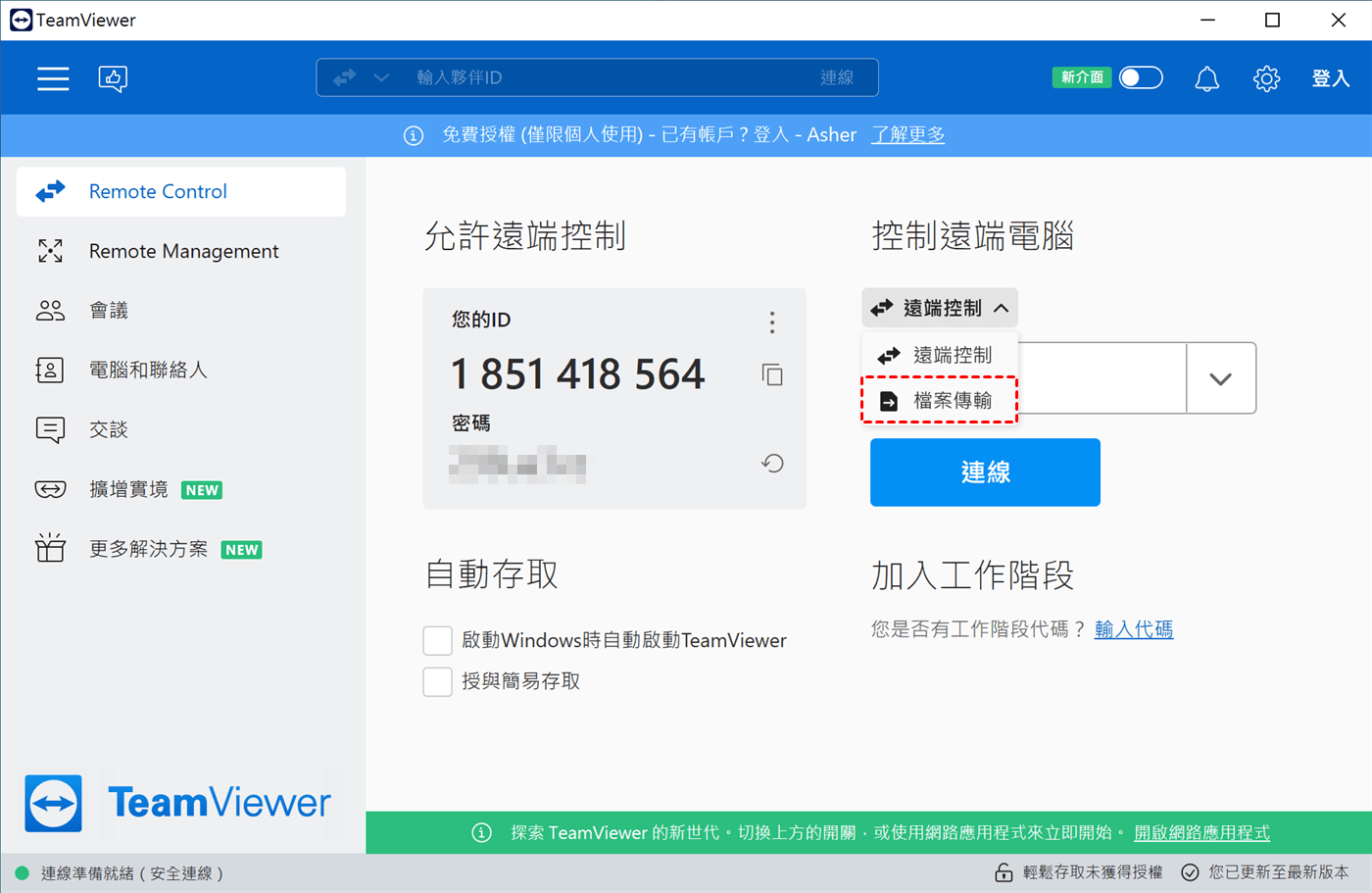Click the TeamViewer logo in the sidebar

[x=178, y=803]
